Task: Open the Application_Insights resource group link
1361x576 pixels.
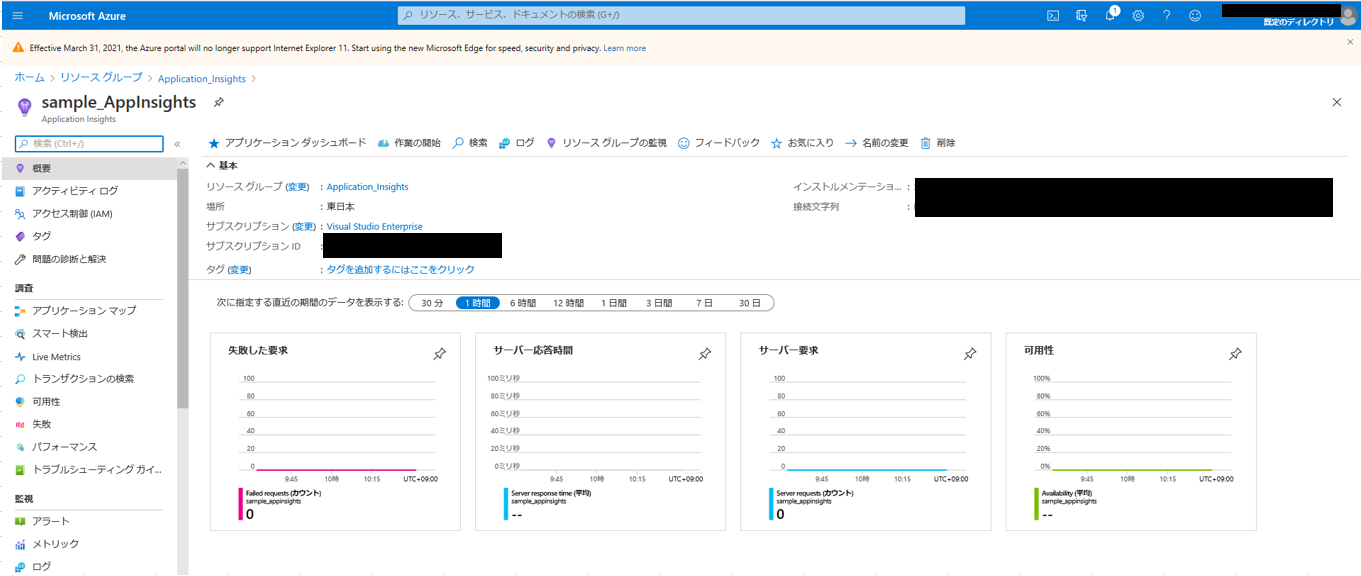Action: tap(368, 187)
